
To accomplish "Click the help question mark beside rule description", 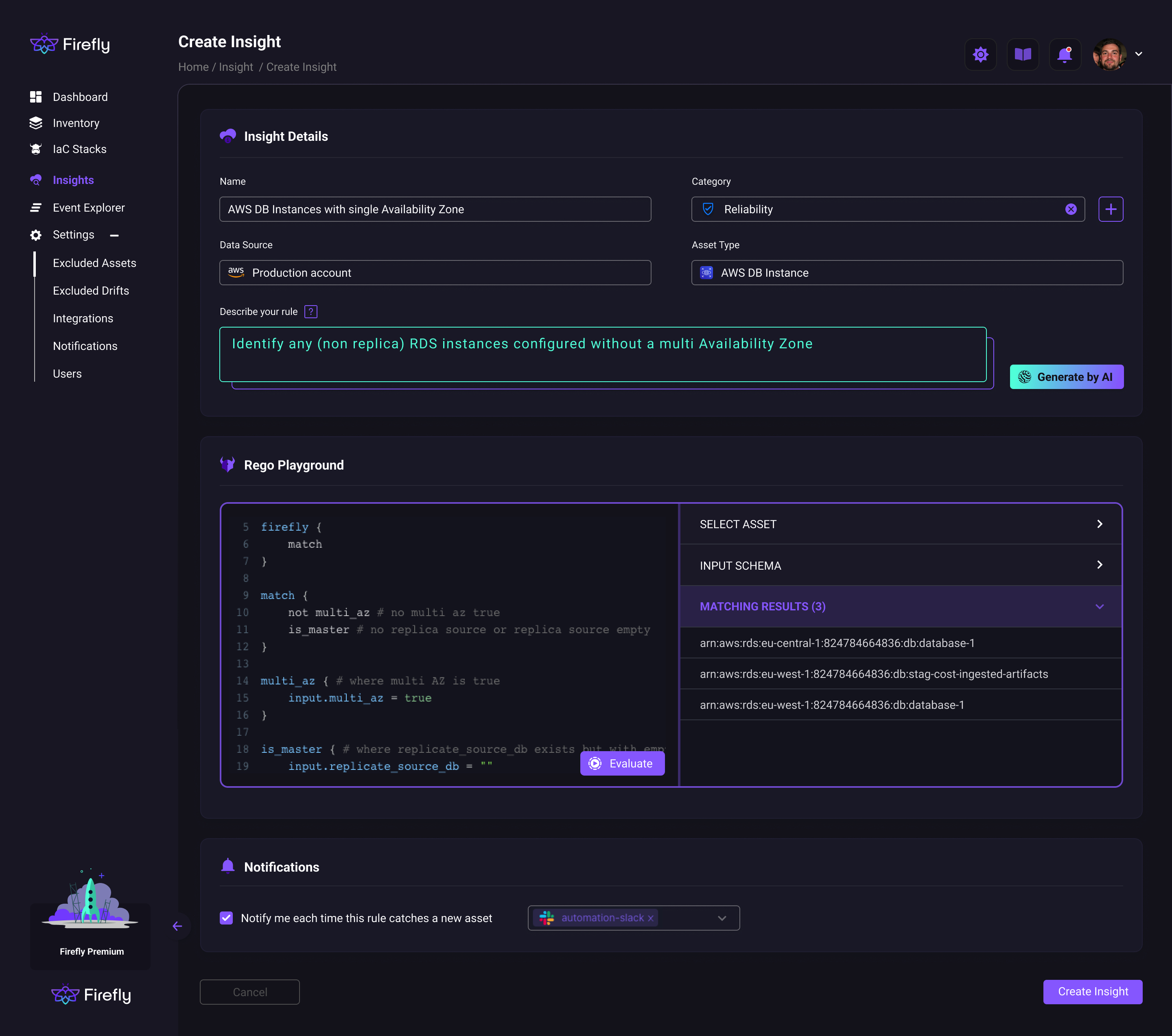I will [311, 311].
